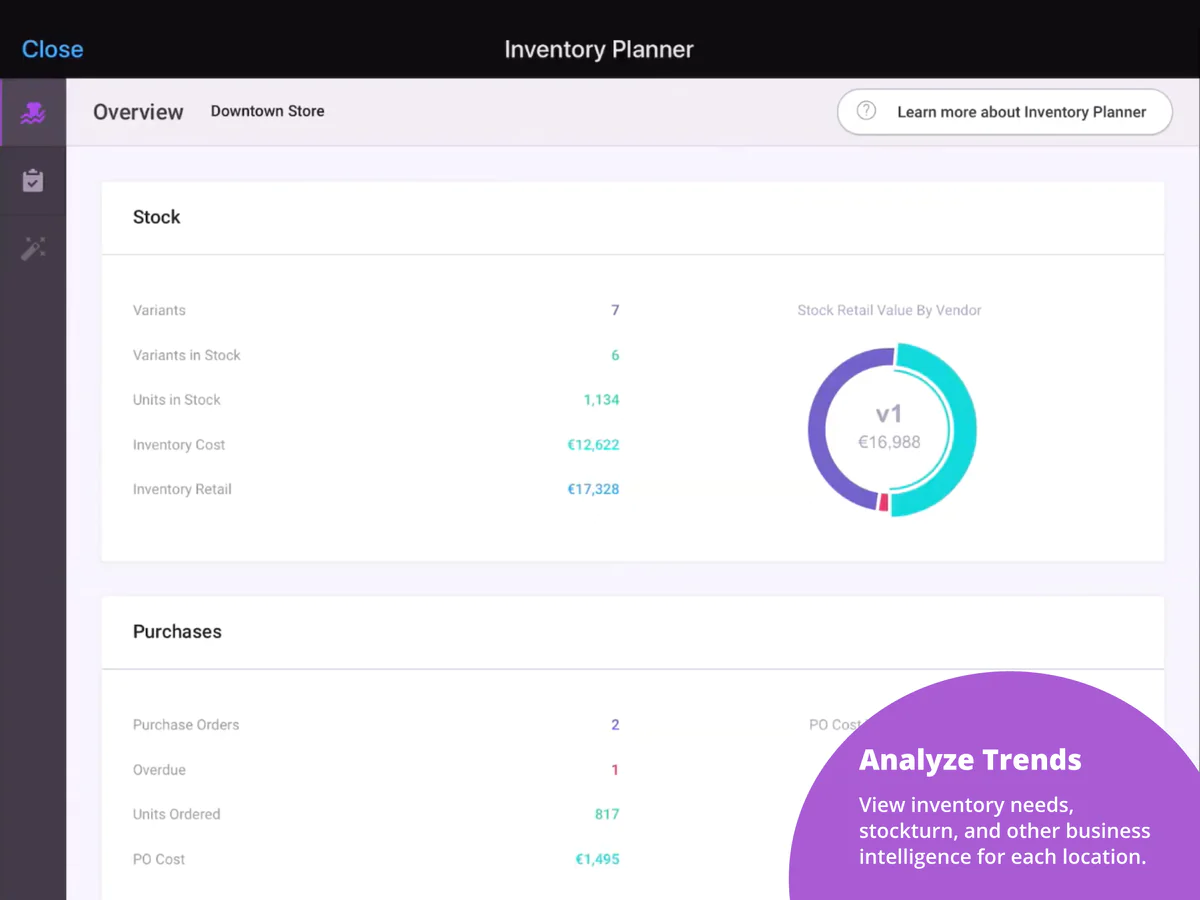This screenshot has height=900, width=1200.
Task: Open the Purchase Orders count 2
Action: click(x=615, y=725)
